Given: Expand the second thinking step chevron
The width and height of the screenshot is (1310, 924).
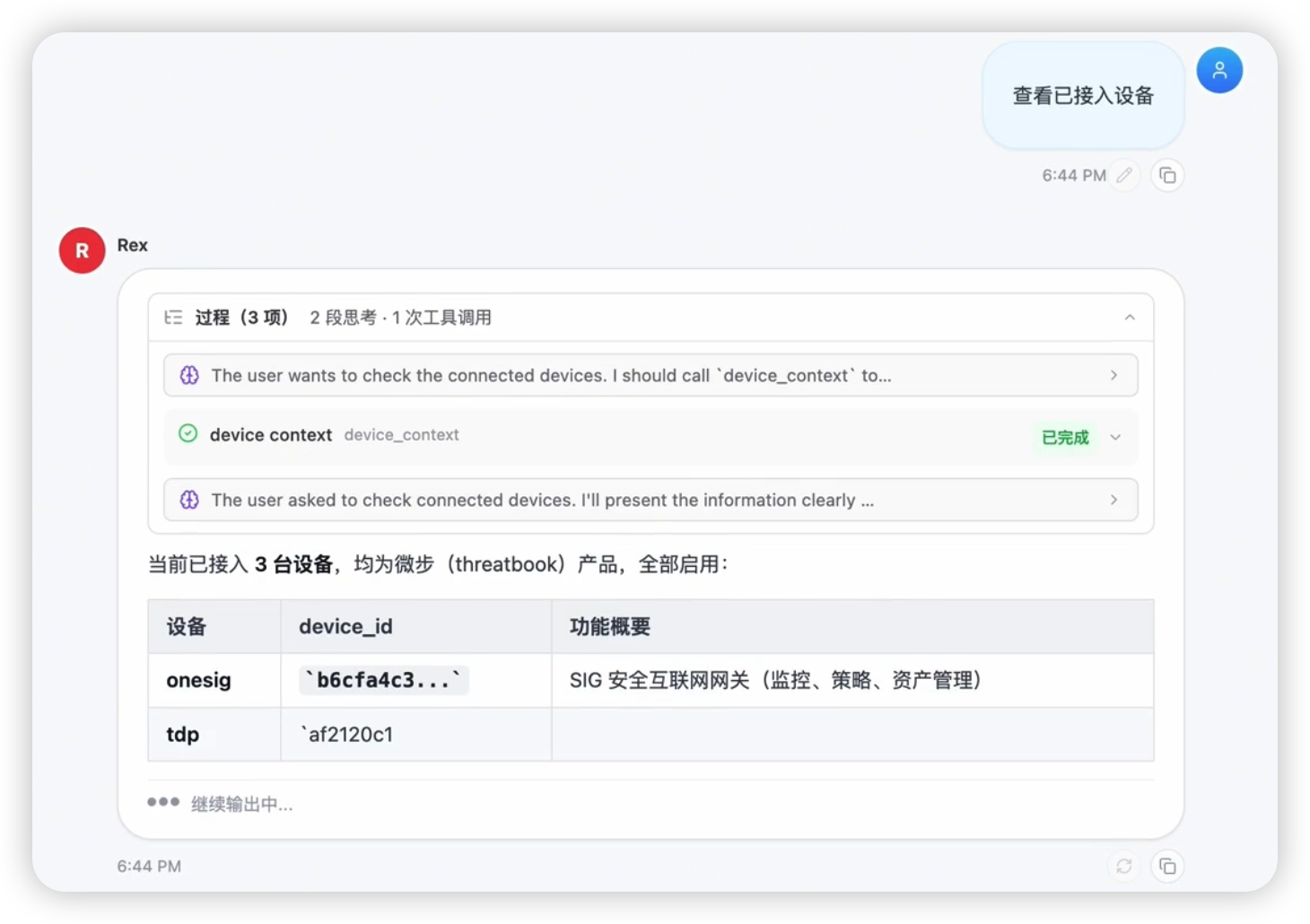Looking at the screenshot, I should point(1113,500).
